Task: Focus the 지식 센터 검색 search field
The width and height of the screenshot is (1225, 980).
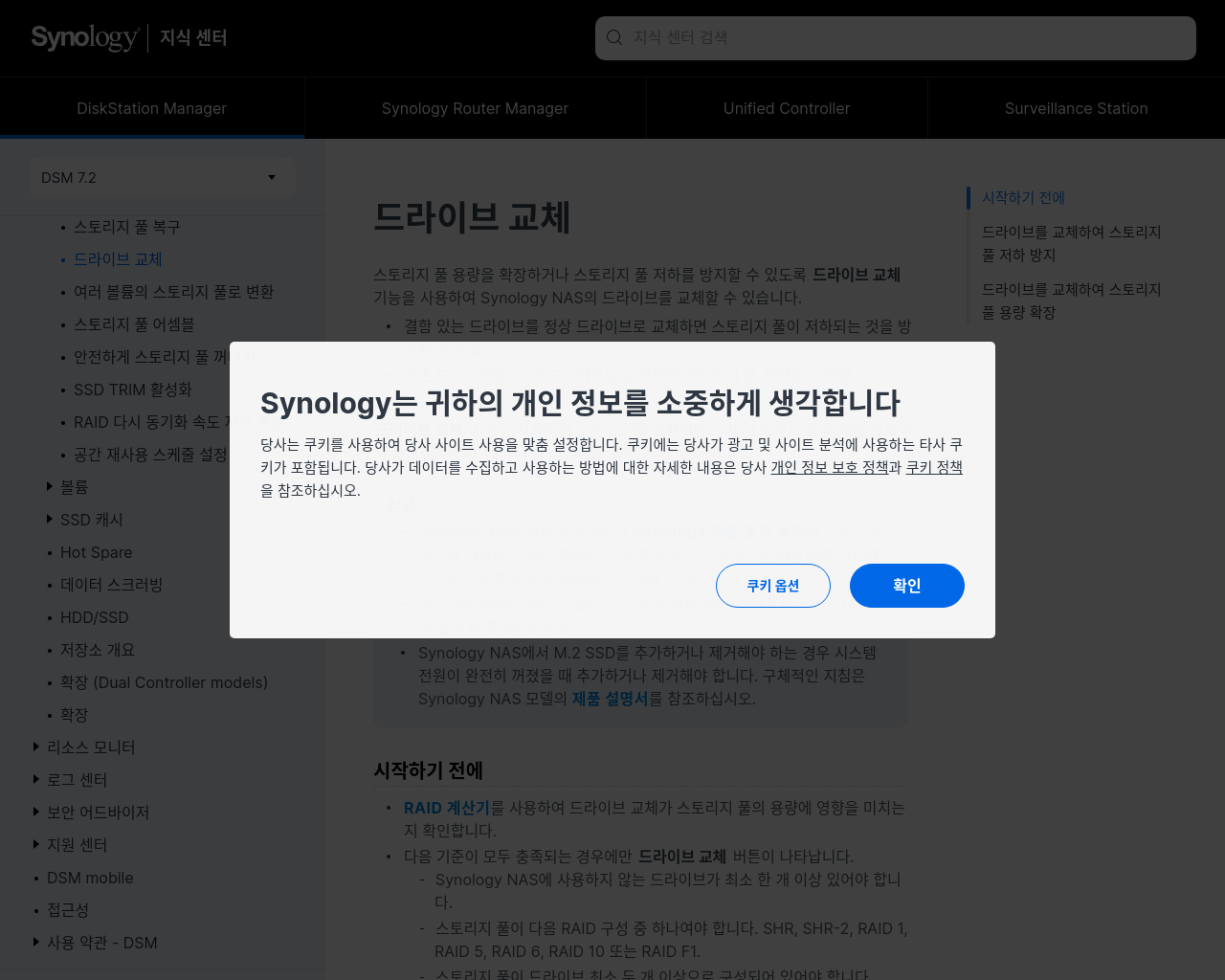Action: coord(896,37)
